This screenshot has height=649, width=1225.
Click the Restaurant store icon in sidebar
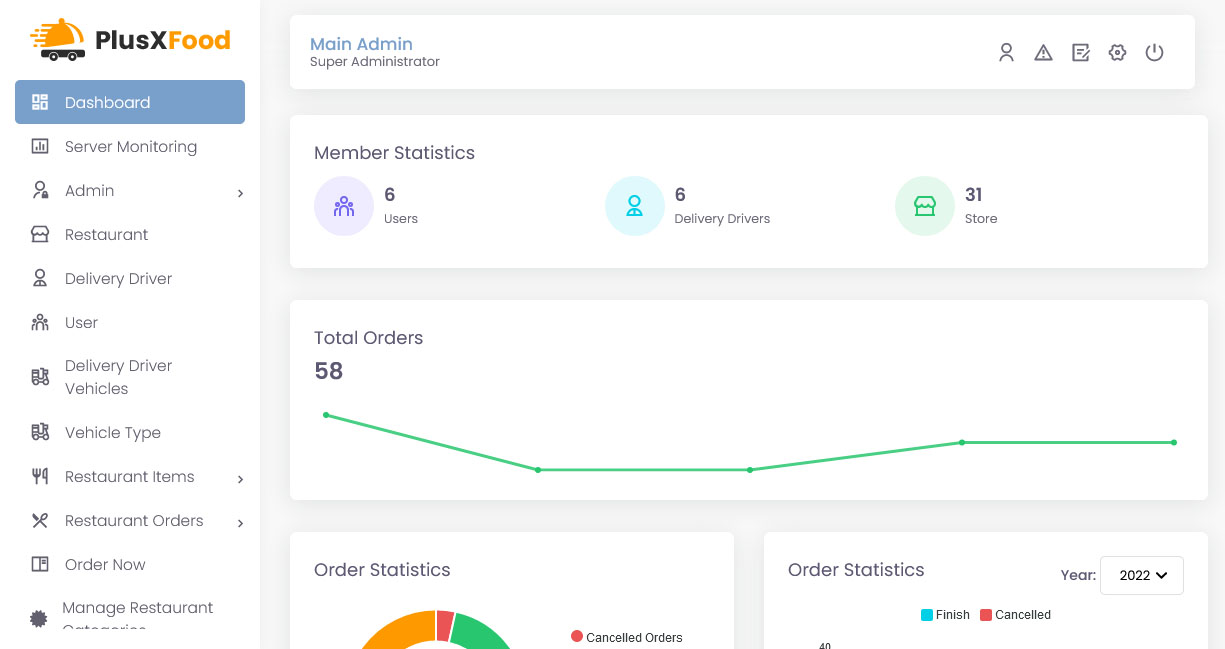(40, 234)
